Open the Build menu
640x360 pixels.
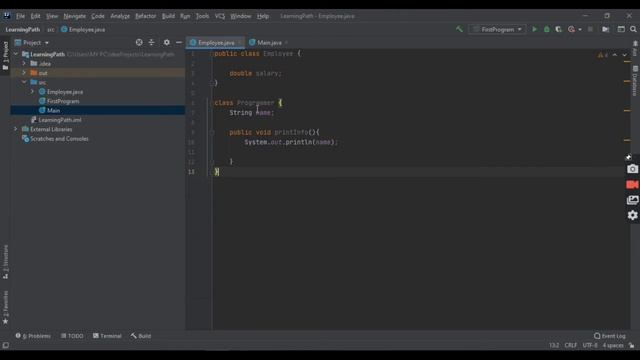[168, 16]
